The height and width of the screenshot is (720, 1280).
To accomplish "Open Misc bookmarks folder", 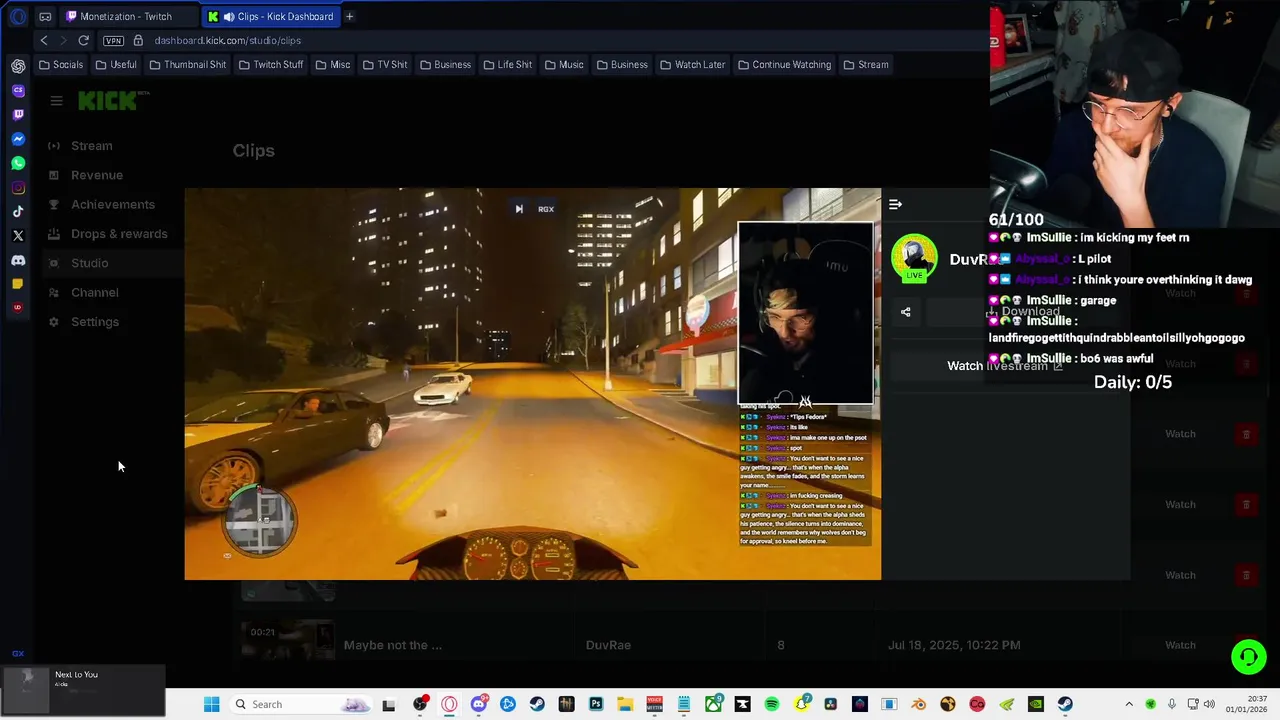I will (x=333, y=65).
